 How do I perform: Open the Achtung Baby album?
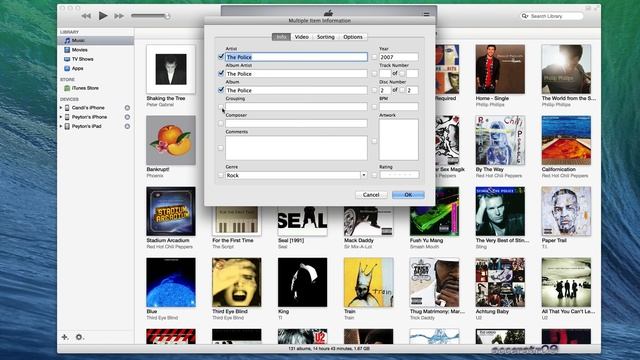click(x=500, y=282)
